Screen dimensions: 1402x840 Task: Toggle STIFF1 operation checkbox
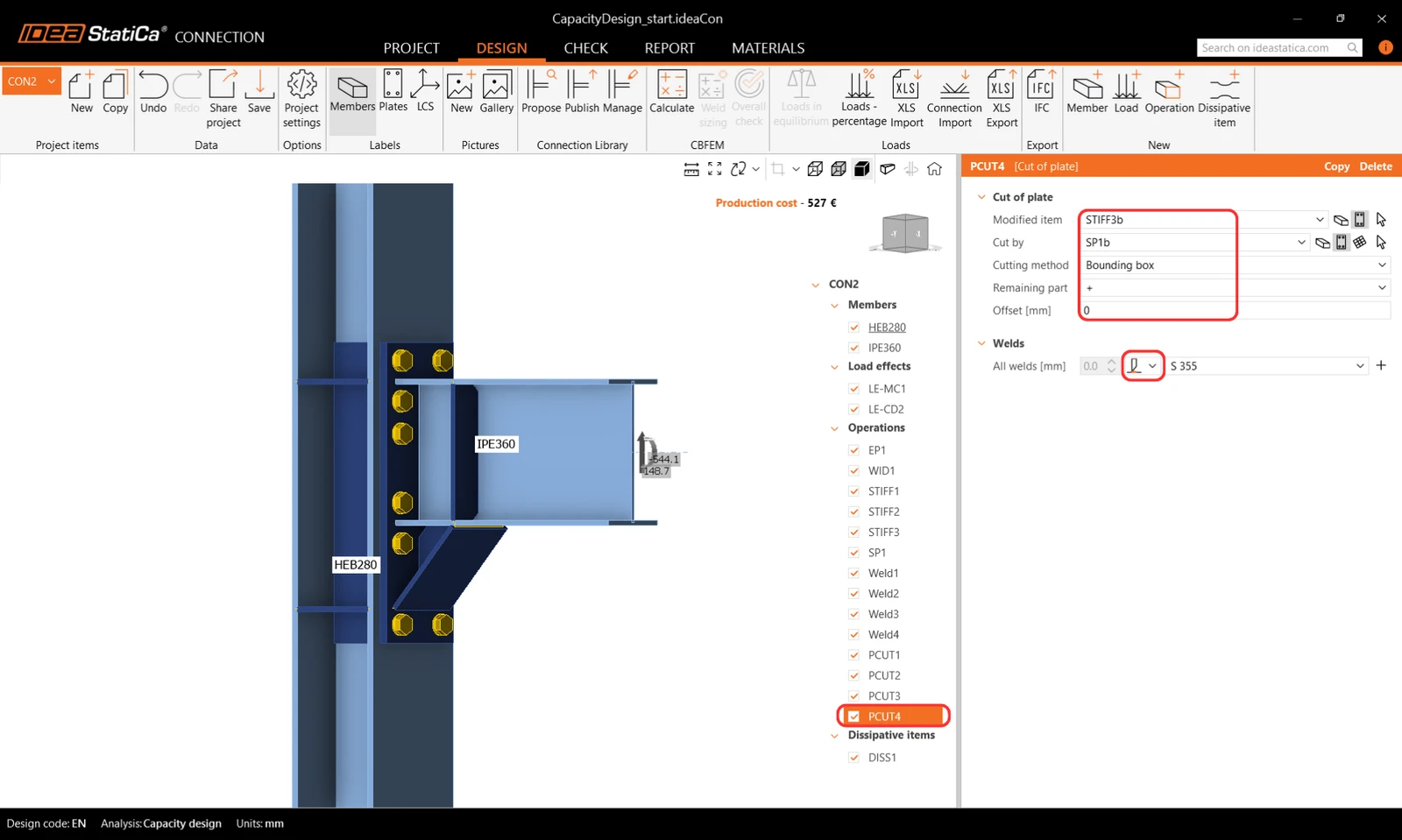pos(854,491)
